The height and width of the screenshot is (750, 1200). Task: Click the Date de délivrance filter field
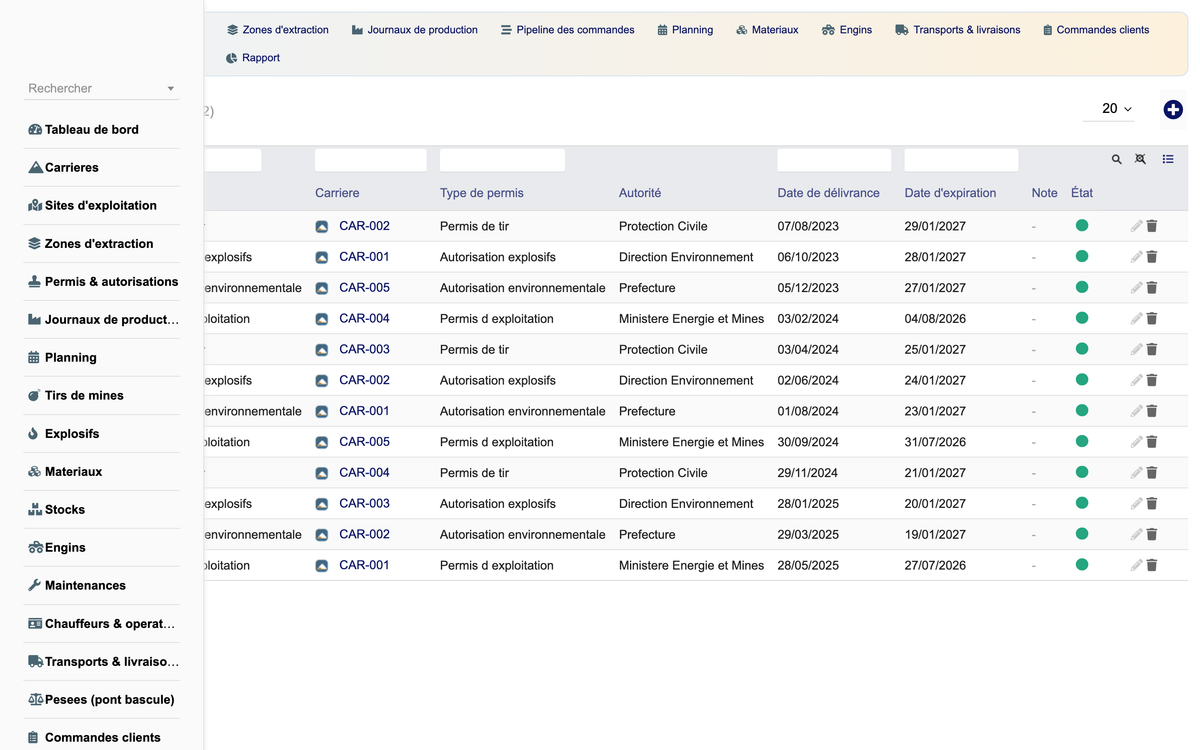(x=834, y=160)
